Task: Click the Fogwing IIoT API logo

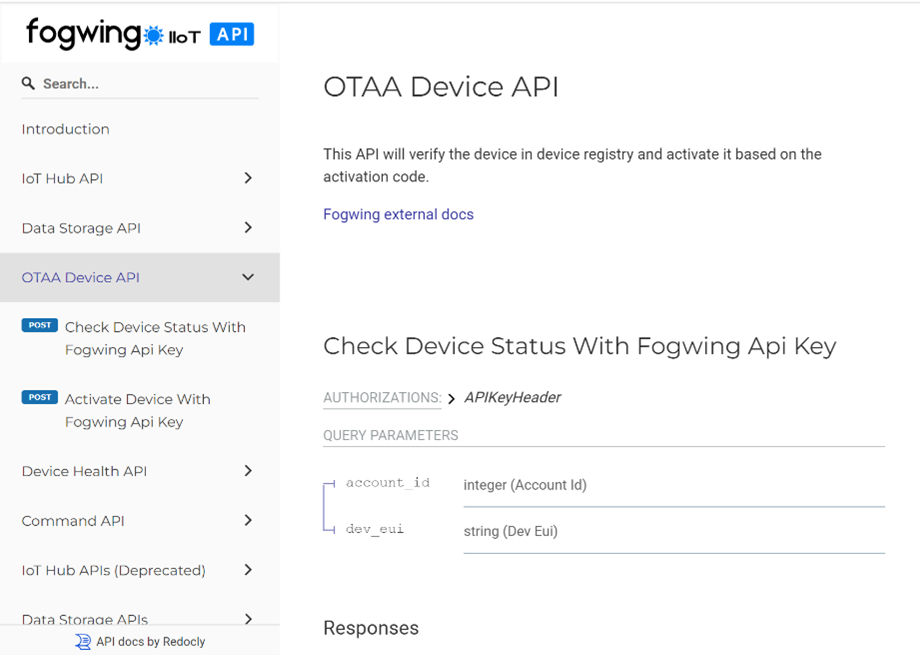Action: [140, 33]
